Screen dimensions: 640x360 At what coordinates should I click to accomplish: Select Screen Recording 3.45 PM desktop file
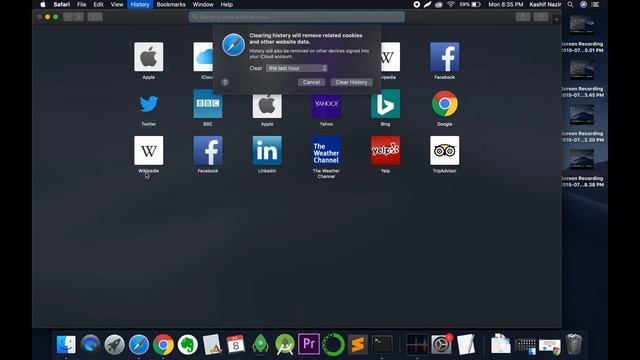582,79
